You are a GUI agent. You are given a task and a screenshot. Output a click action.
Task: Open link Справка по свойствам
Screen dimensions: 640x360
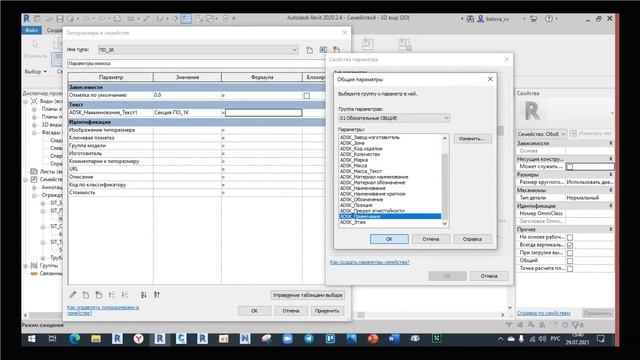[x=544, y=313]
